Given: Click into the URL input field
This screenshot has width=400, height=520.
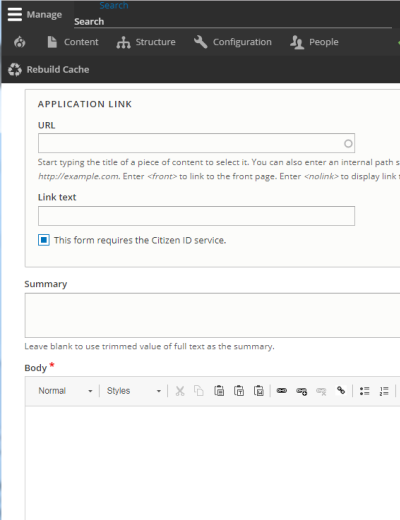Looking at the screenshot, I should (196, 143).
